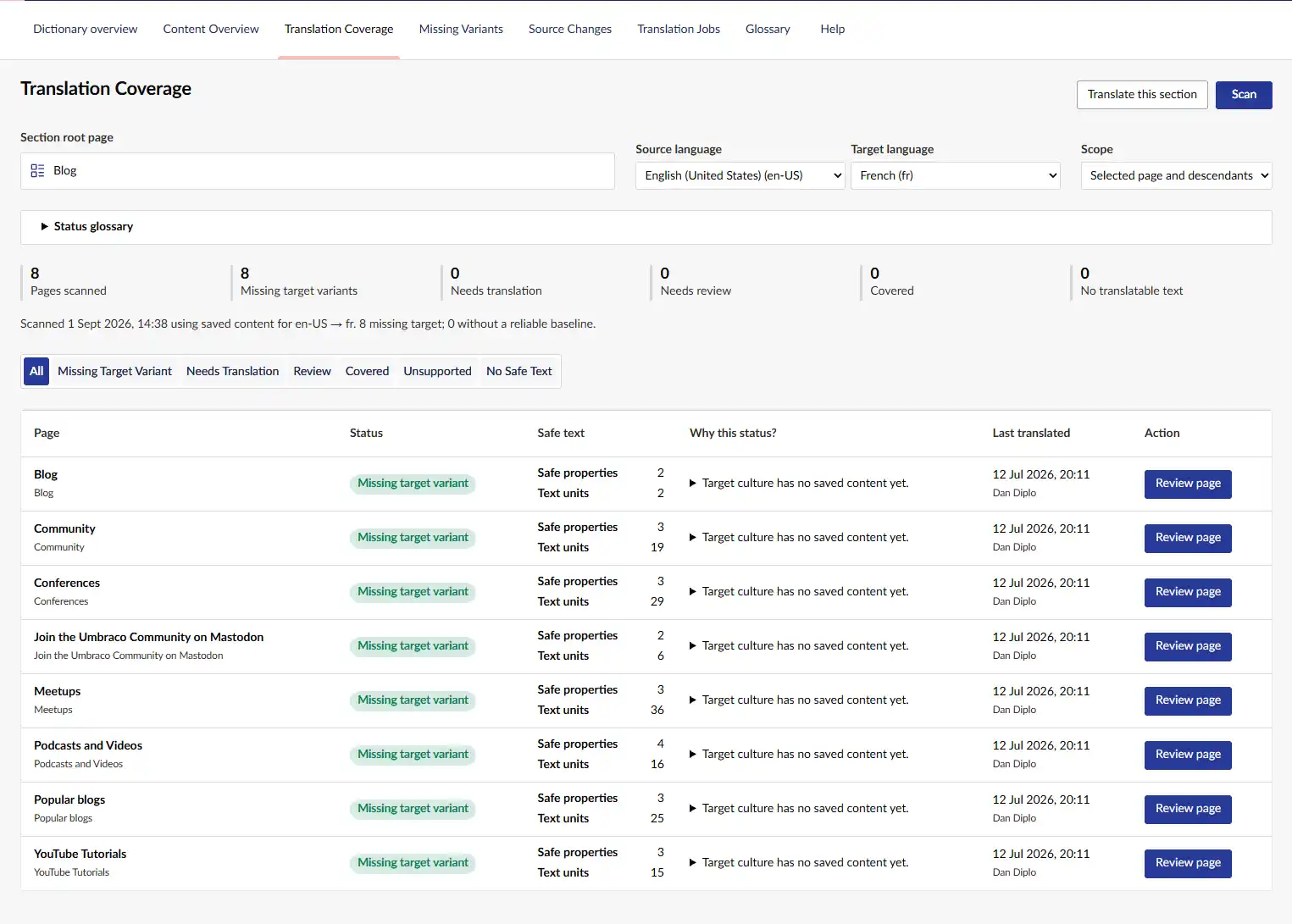
Task: Click the Popular blogs page name
Action: [69, 800]
